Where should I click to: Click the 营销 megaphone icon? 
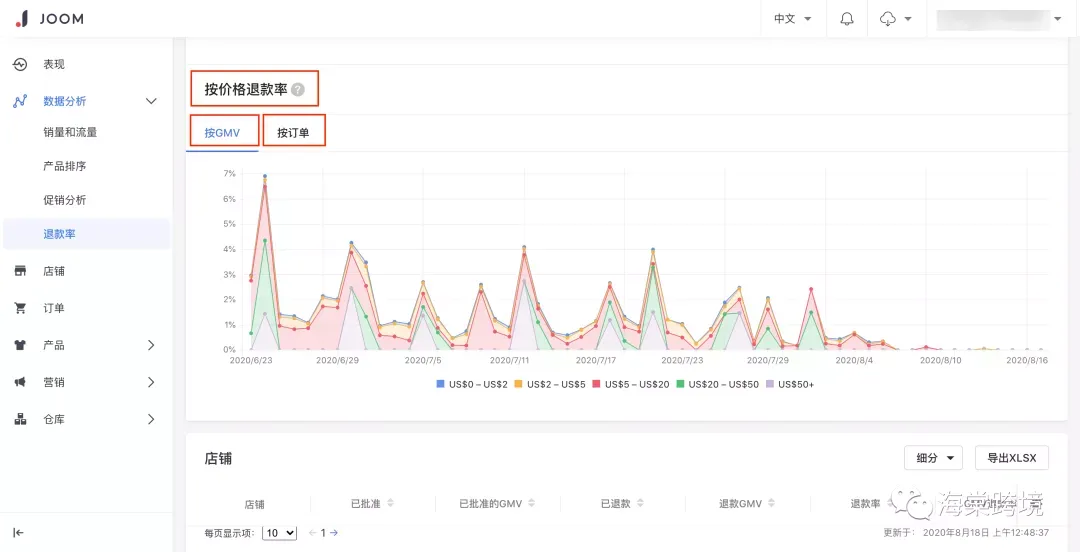20,382
